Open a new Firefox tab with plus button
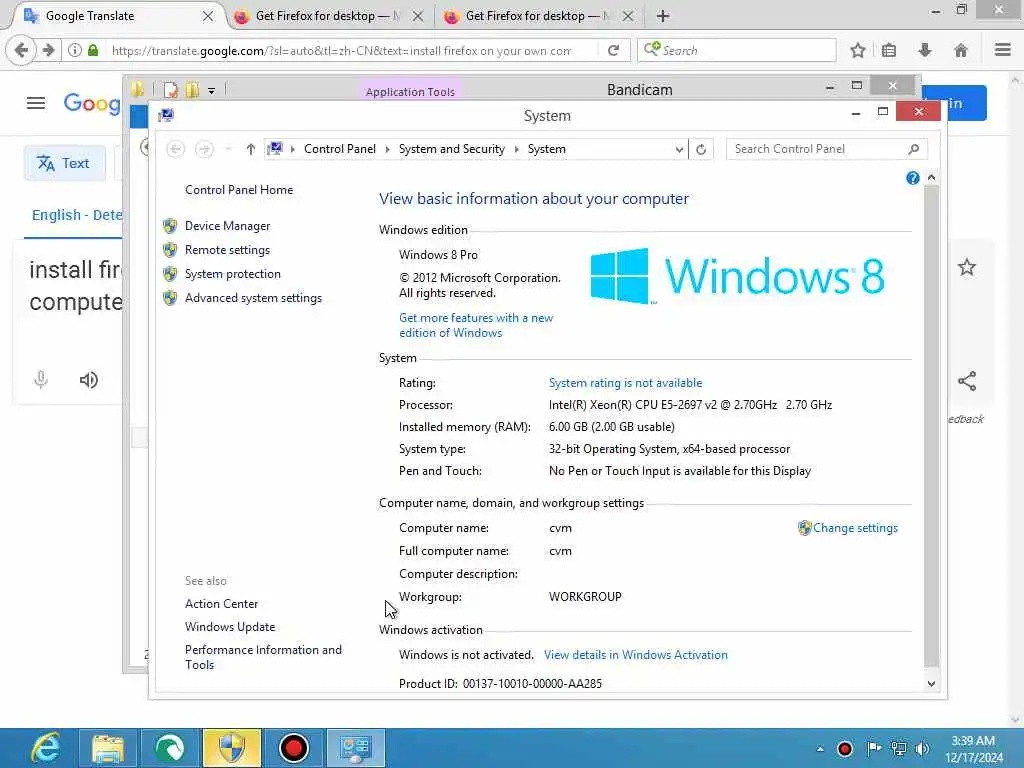1024x768 pixels. coord(663,16)
